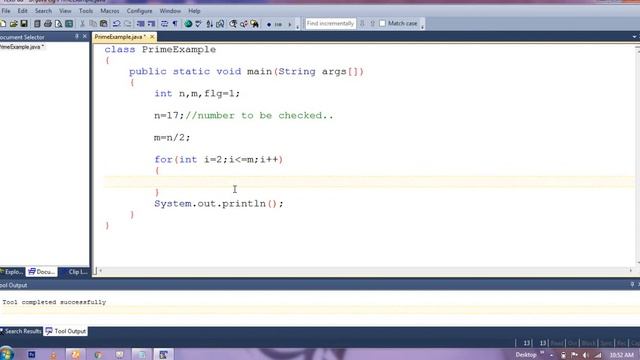The image size is (640, 360).
Task: Click the horizontal scrollbar right arrow
Action: tap(631, 271)
